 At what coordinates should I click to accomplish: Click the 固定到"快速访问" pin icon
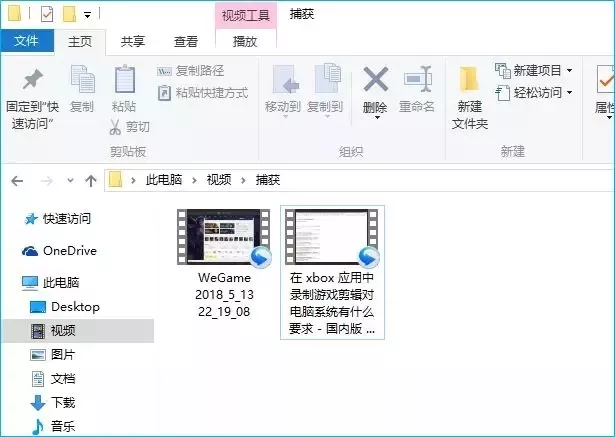33,79
